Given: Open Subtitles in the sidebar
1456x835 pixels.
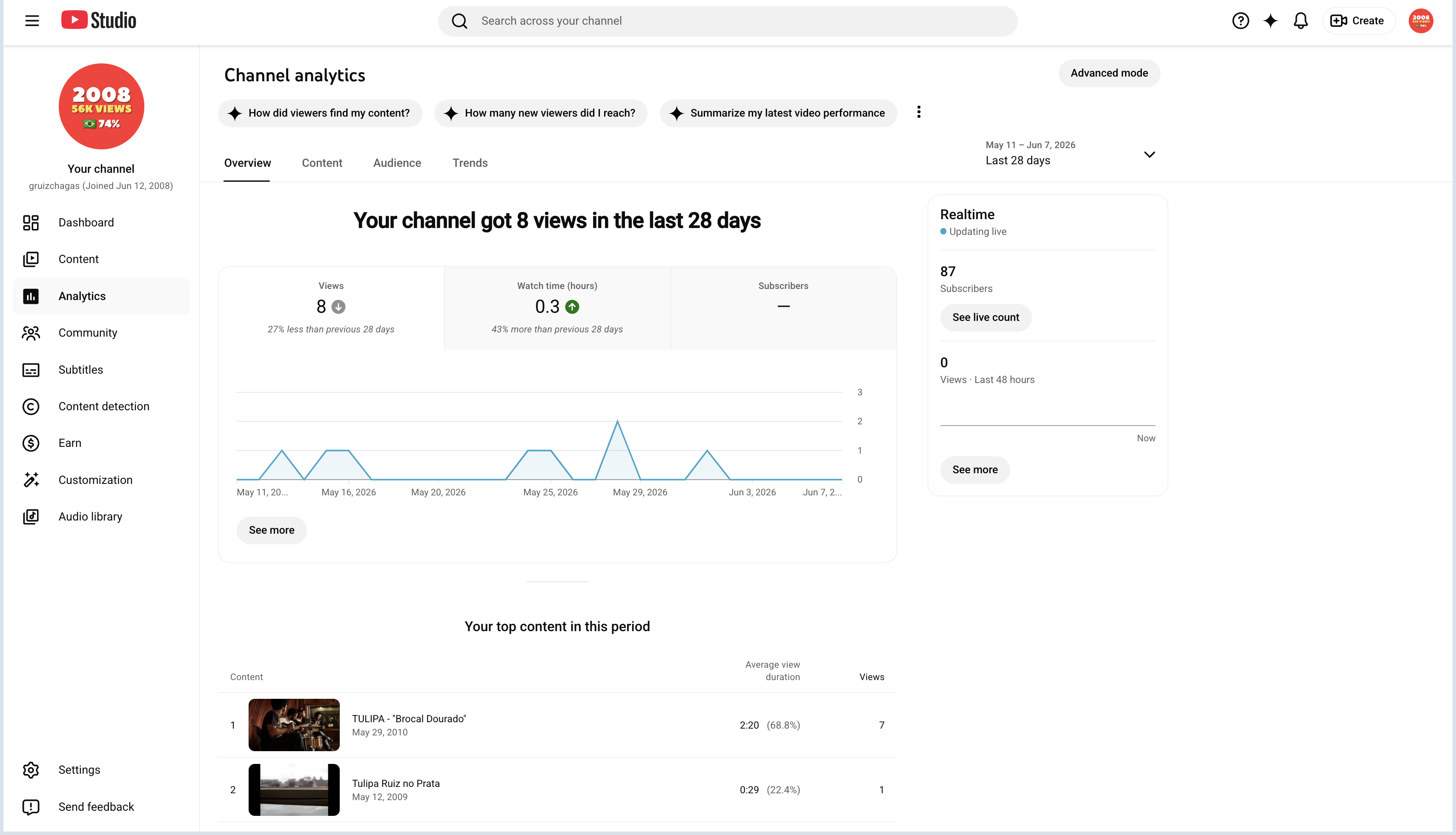Looking at the screenshot, I should coord(101,370).
